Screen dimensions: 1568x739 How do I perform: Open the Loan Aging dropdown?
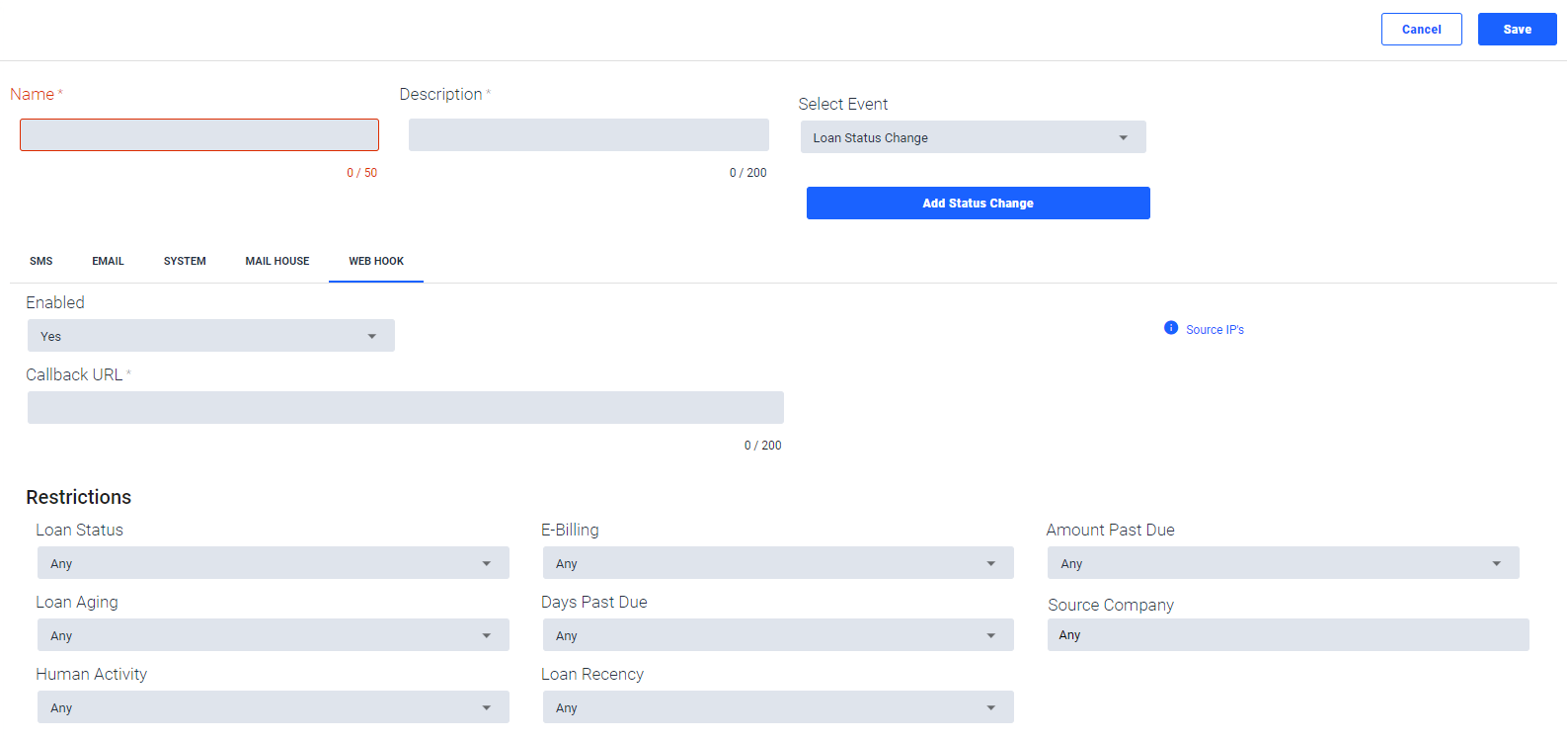click(274, 635)
